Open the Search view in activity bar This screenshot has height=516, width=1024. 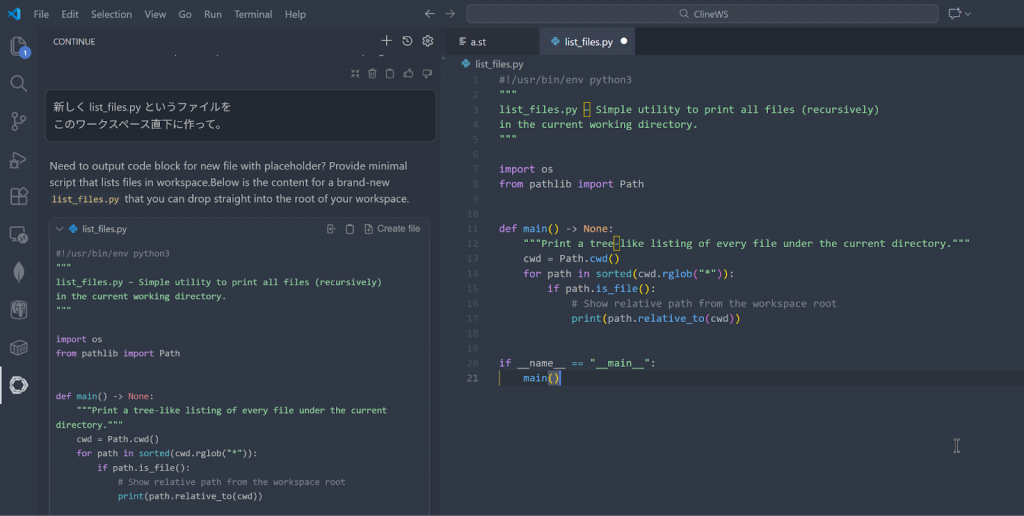click(18, 83)
